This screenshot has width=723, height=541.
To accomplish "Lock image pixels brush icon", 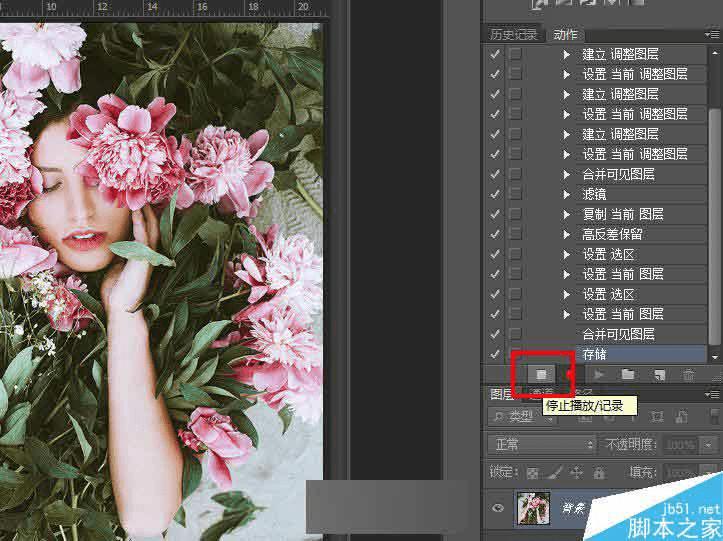I will click(556, 473).
